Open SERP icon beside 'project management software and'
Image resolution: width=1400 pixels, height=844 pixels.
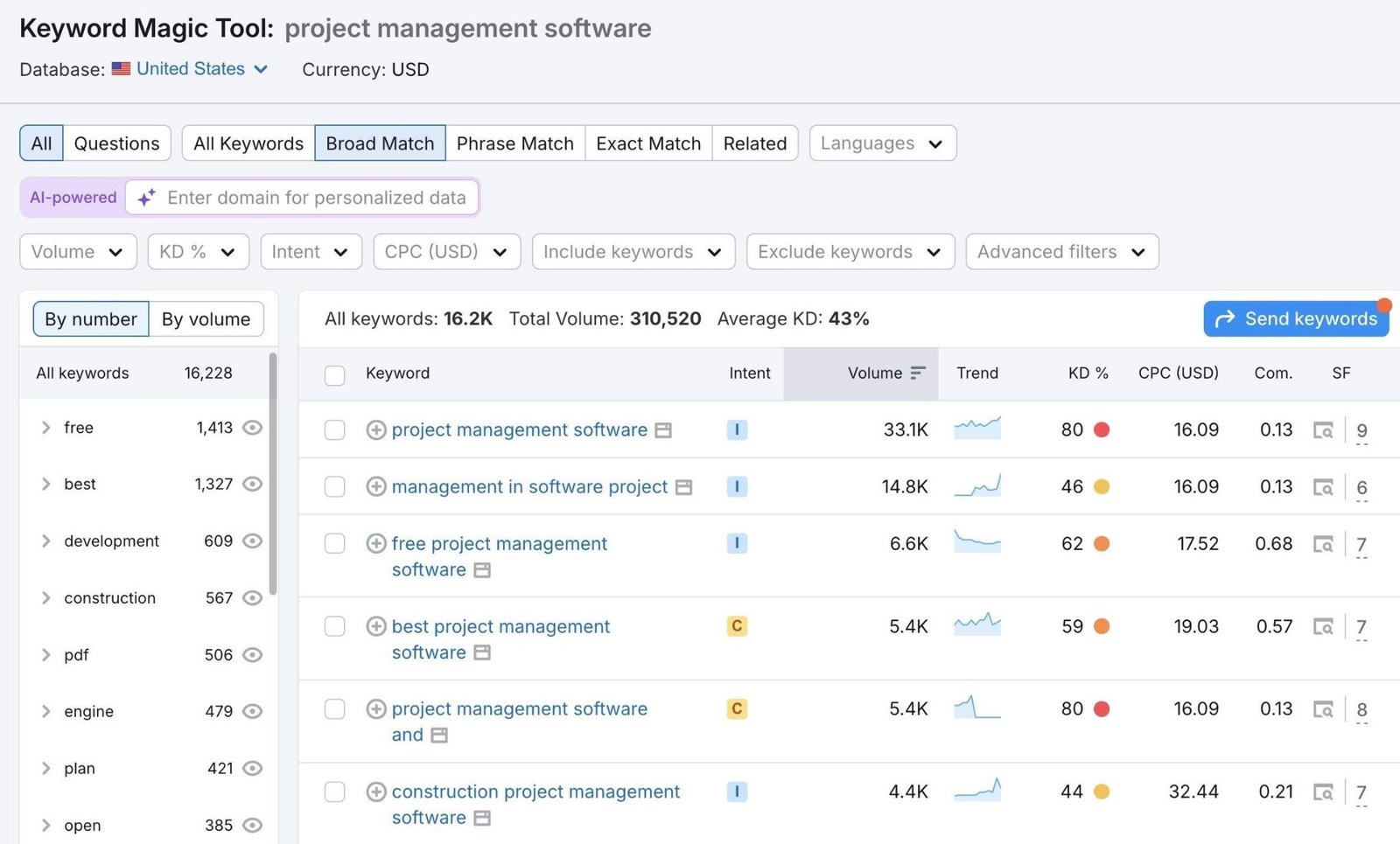(439, 736)
